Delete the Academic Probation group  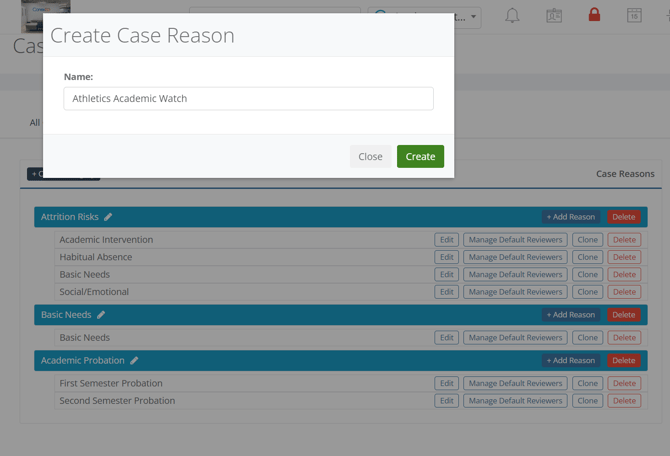click(x=623, y=361)
